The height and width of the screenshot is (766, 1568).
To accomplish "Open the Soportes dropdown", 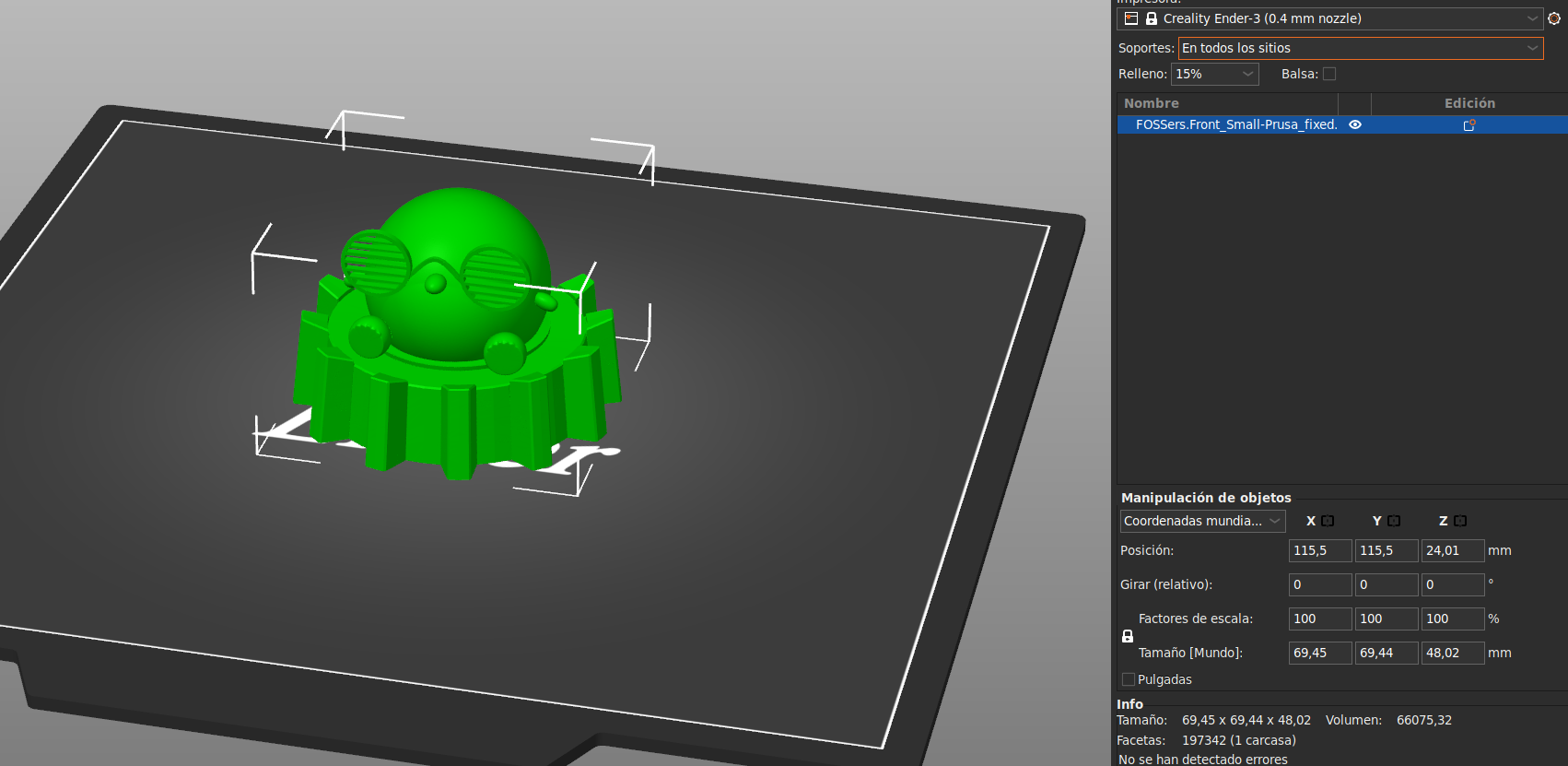I will (1361, 48).
